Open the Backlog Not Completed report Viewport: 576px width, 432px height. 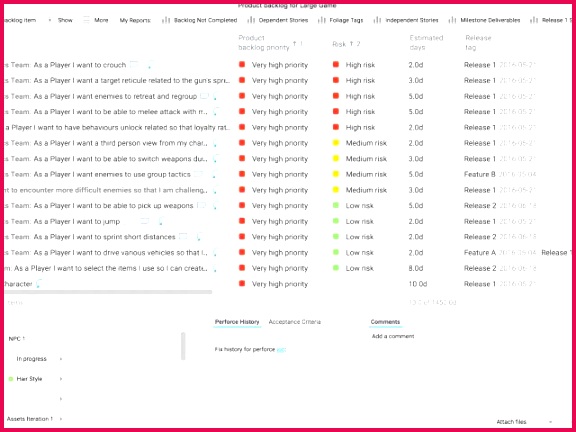pyautogui.click(x=200, y=20)
